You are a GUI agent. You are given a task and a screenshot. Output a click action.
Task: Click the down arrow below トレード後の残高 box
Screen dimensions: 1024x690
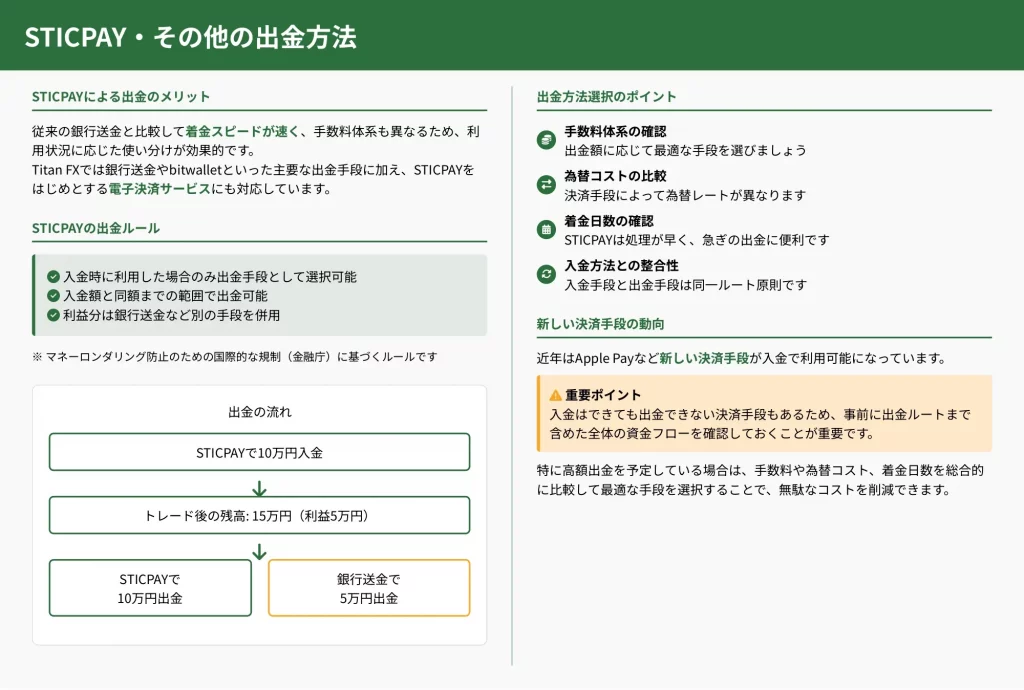[x=259, y=551]
